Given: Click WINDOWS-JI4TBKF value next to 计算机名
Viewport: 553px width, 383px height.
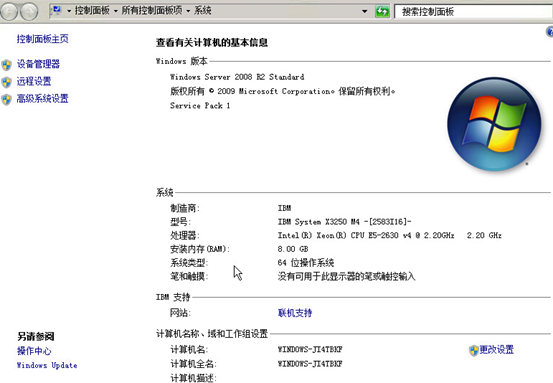Looking at the screenshot, I should (x=310, y=349).
